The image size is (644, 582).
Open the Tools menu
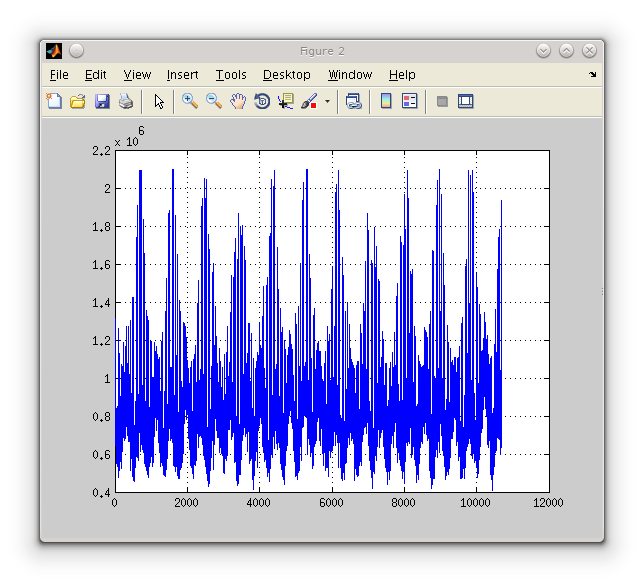[231, 75]
